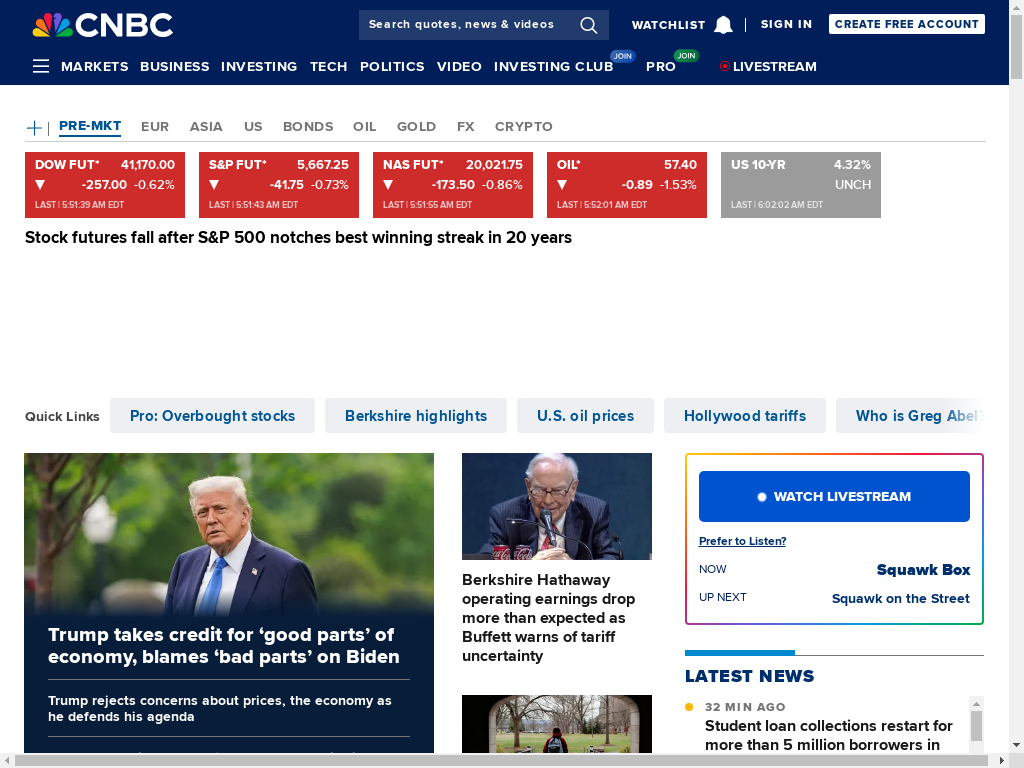1024x768 pixels.
Task: Open Trump takes credit for good parts headline
Action: click(x=223, y=645)
